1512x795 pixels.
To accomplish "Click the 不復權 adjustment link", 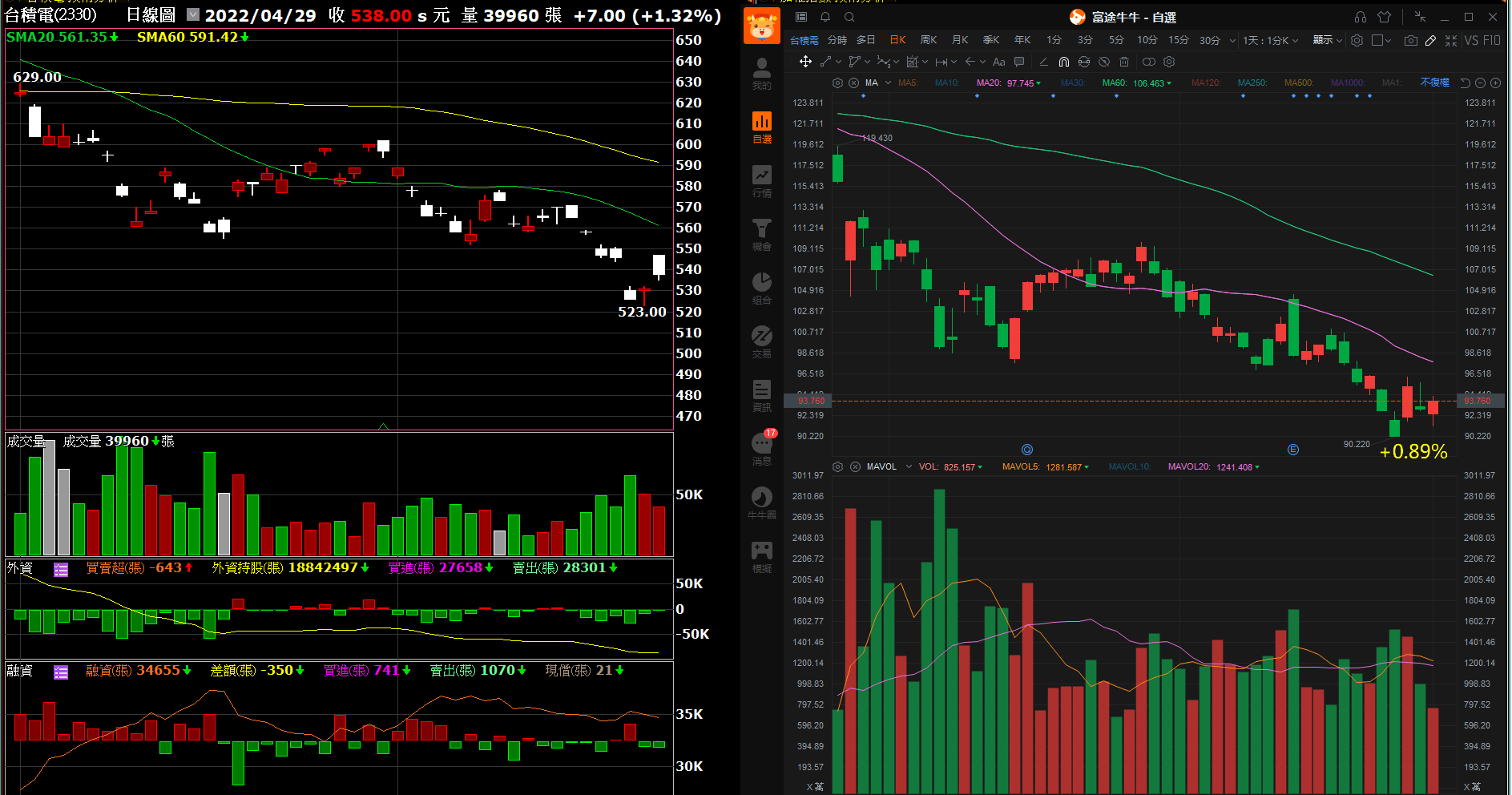I will click(1434, 83).
